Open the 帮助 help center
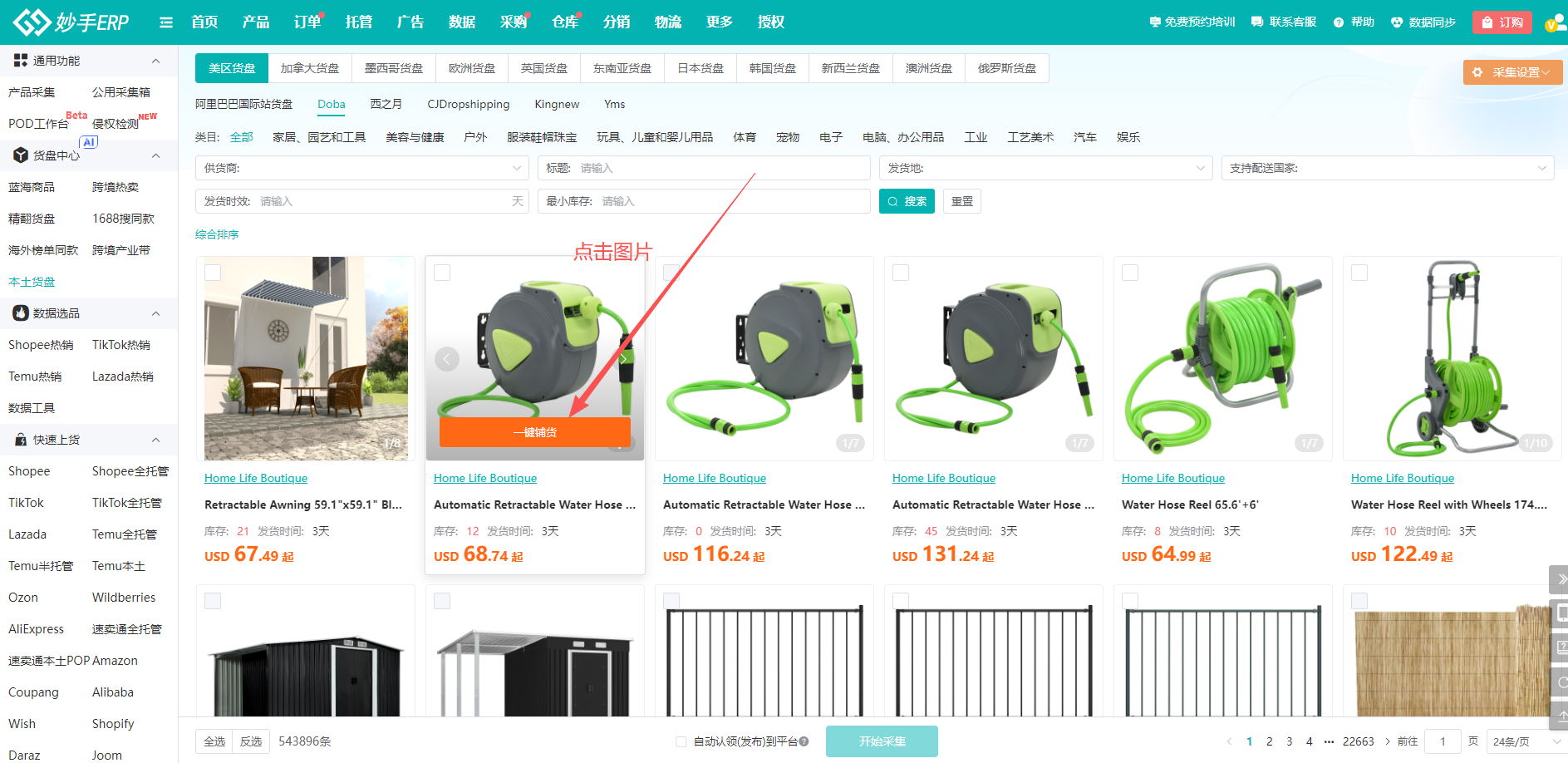Screen dimensions: 1568x763 1354,22
